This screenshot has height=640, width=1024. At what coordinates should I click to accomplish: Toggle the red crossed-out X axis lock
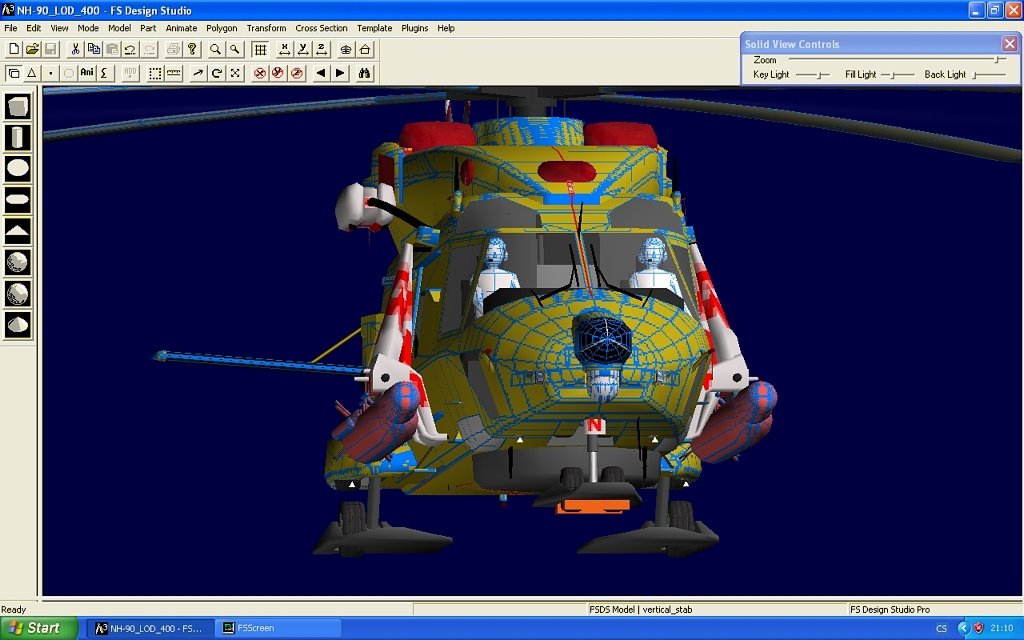click(260, 73)
